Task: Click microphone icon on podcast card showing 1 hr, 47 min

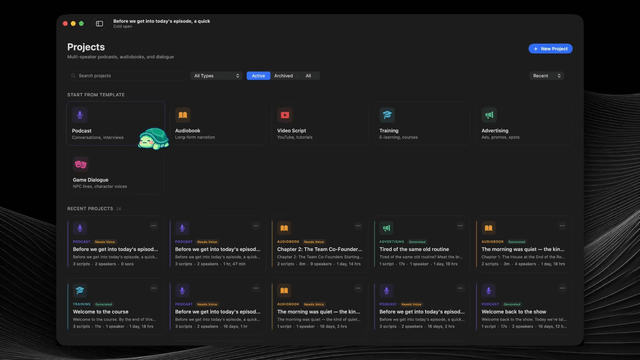Action: point(182,228)
